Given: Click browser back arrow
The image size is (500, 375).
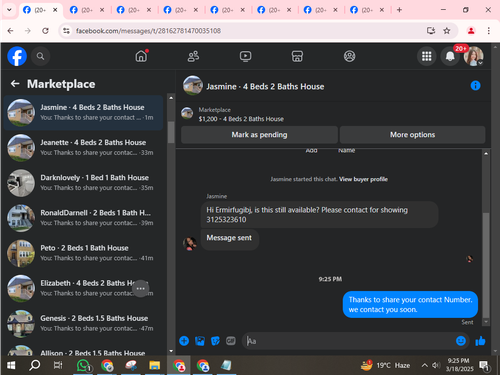Looking at the screenshot, I should [10, 31].
